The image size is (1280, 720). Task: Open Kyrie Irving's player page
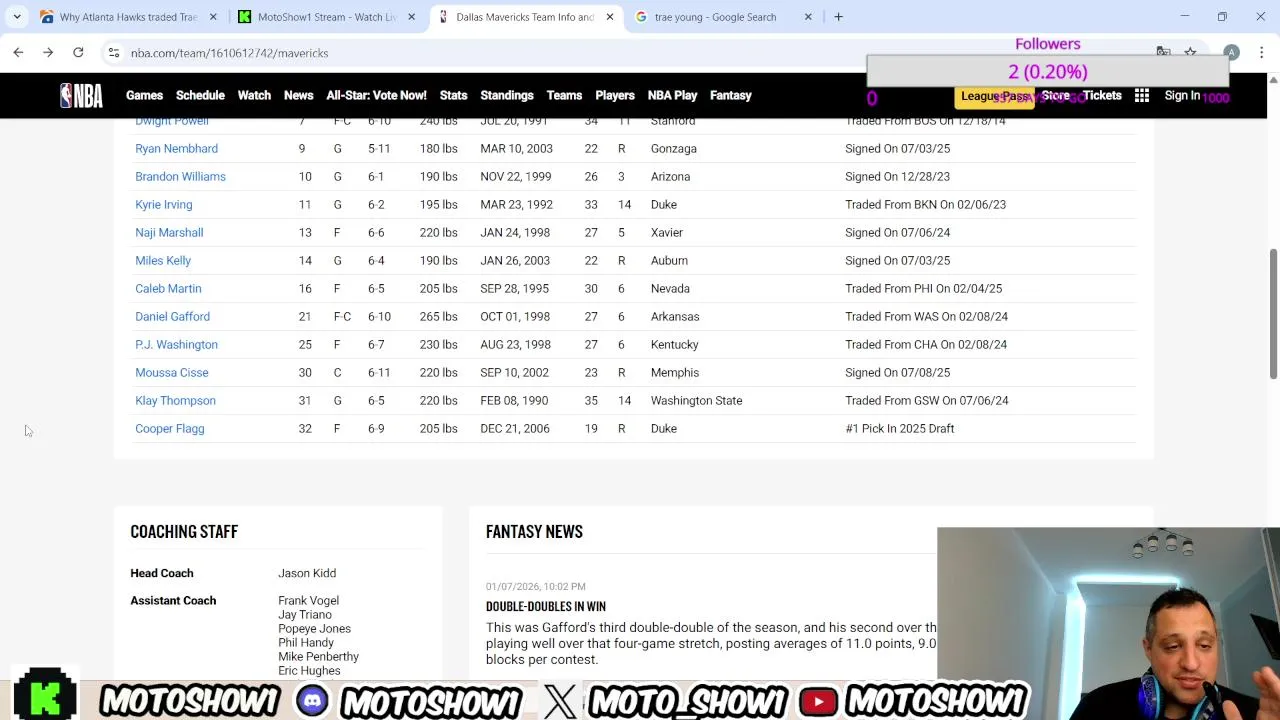point(163,204)
